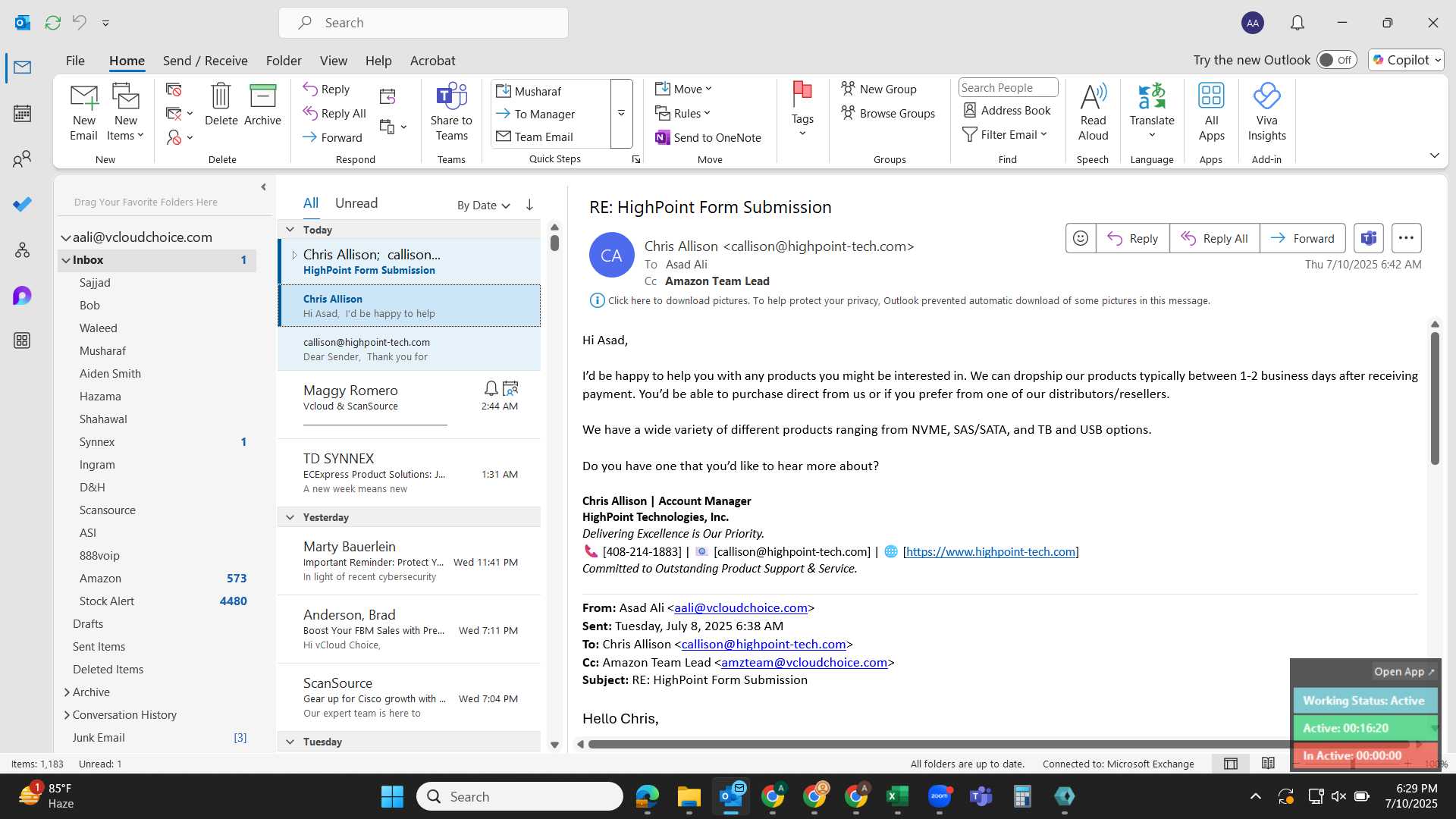
Task: Click New Group
Action: point(878,89)
